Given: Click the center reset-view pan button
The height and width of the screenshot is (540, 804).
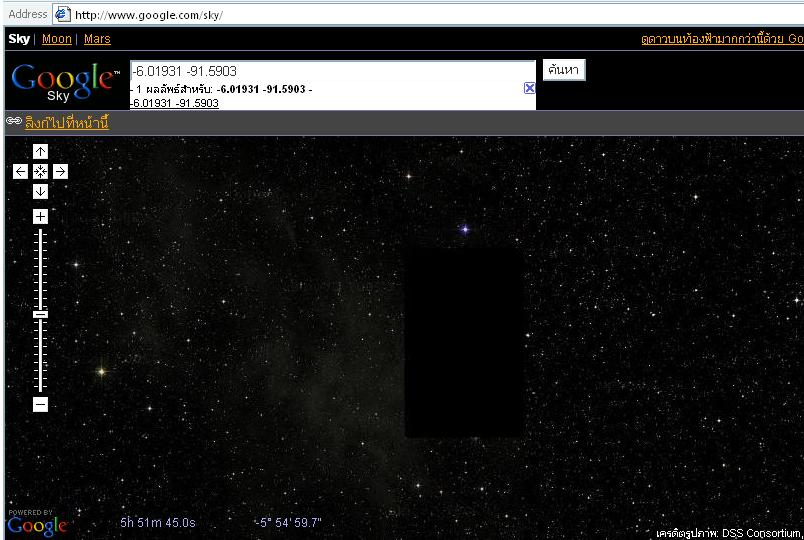Looking at the screenshot, I should [40, 172].
